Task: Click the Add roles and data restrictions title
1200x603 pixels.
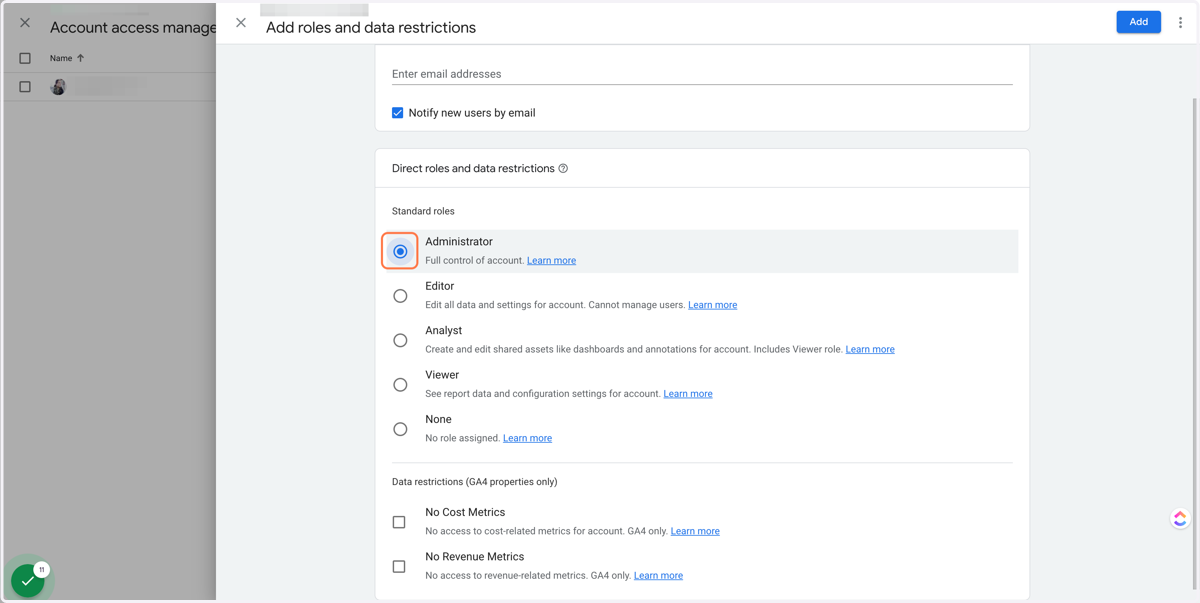Action: click(371, 28)
